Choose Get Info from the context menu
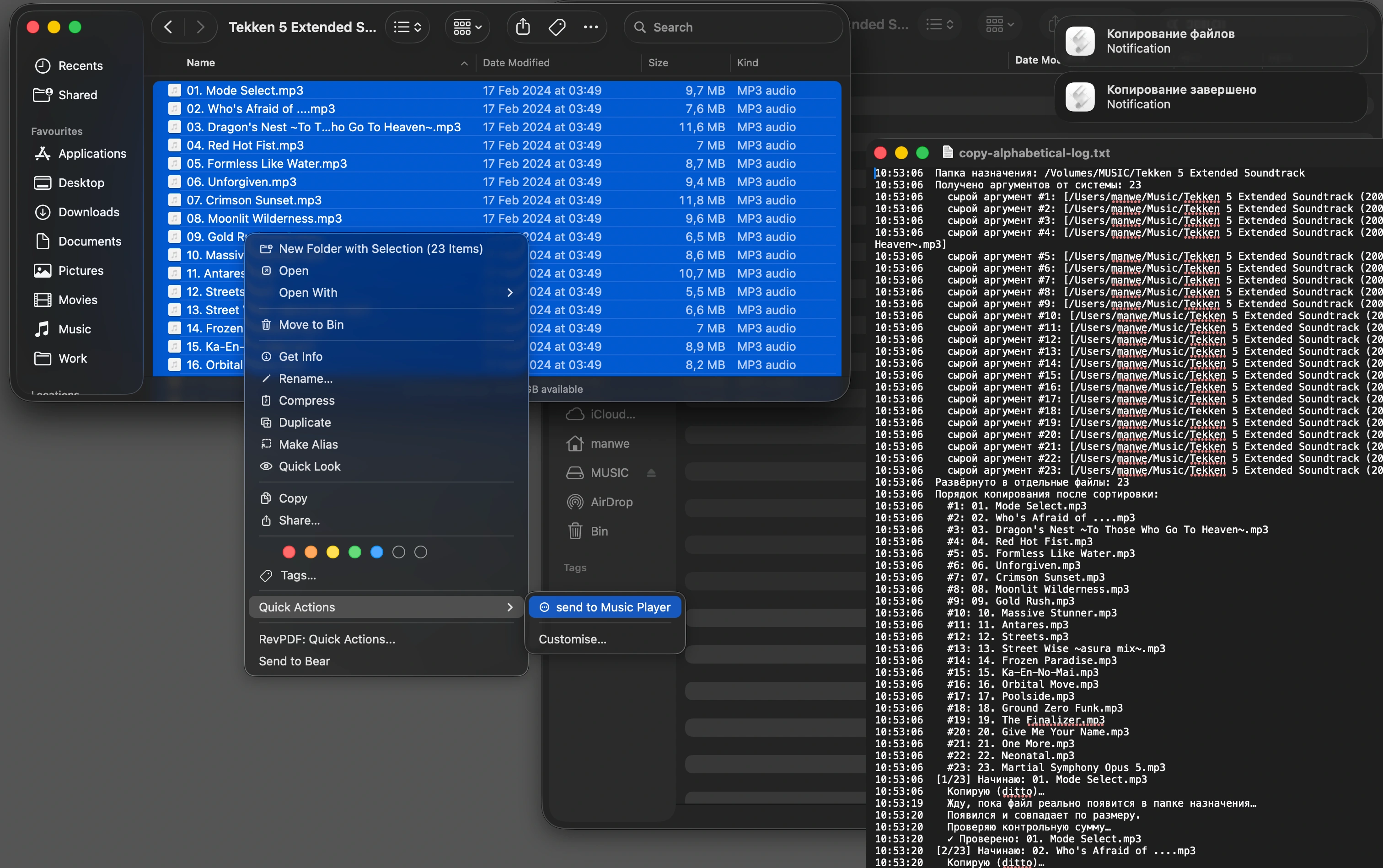This screenshot has height=868, width=1383. pyautogui.click(x=386, y=357)
